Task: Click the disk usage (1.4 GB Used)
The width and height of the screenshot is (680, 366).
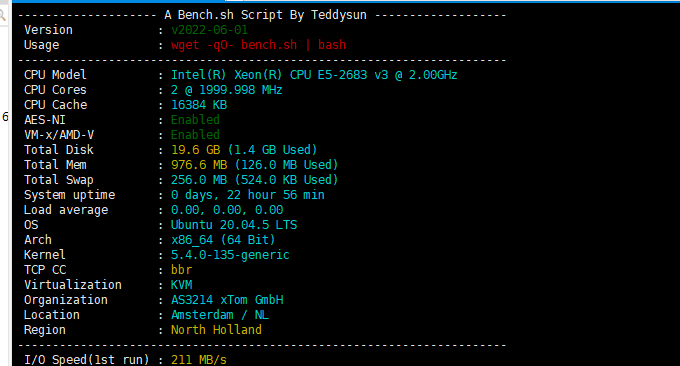Action: [x=272, y=150]
